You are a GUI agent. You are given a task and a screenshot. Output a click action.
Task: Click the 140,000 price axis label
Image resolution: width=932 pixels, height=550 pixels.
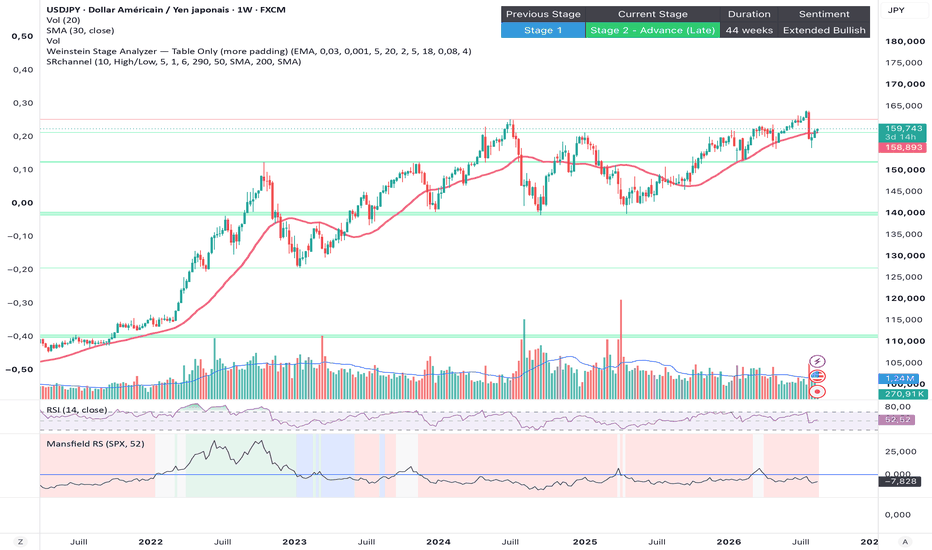pyautogui.click(x=905, y=213)
